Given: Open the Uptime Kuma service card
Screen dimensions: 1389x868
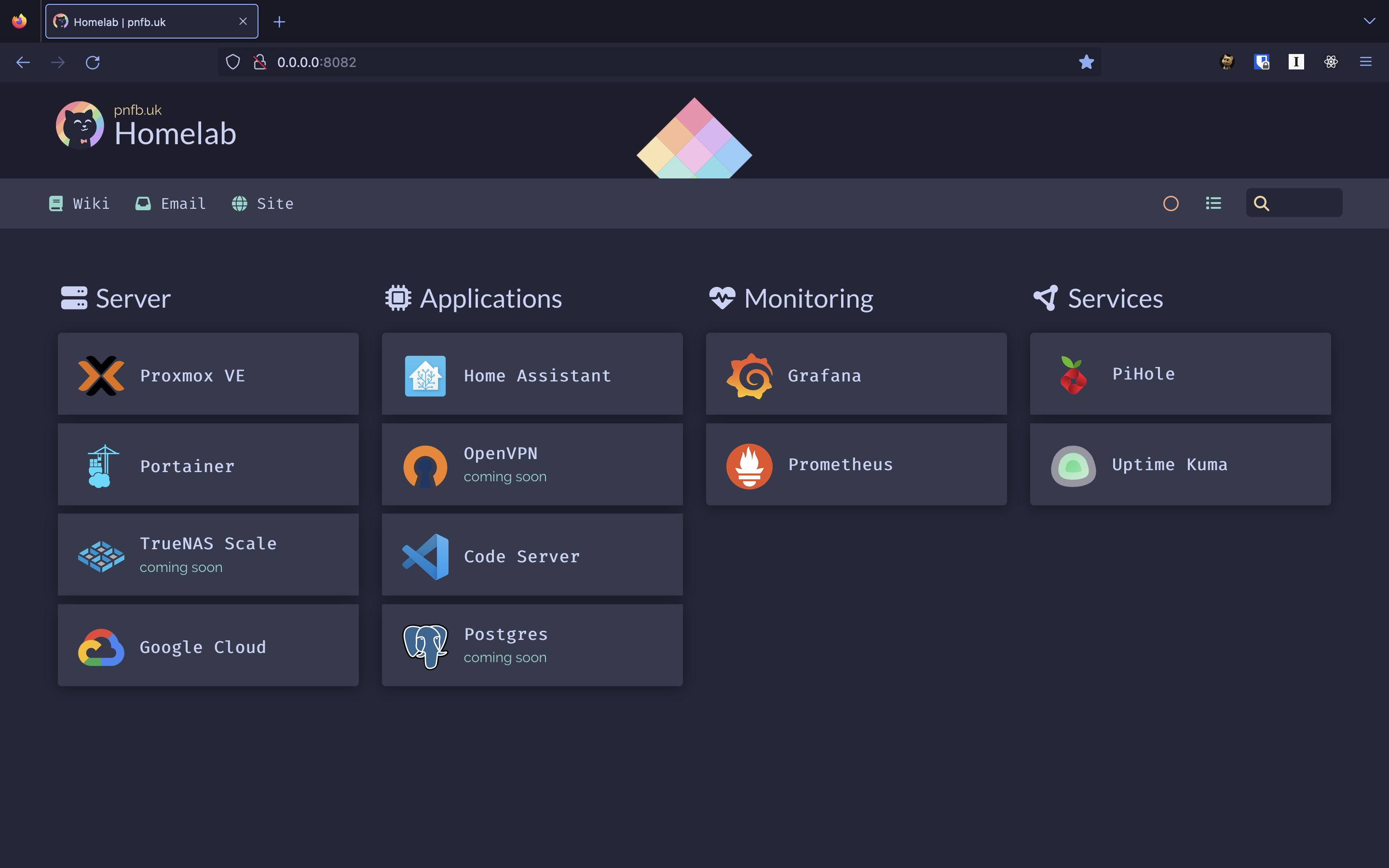Looking at the screenshot, I should coord(1180,464).
